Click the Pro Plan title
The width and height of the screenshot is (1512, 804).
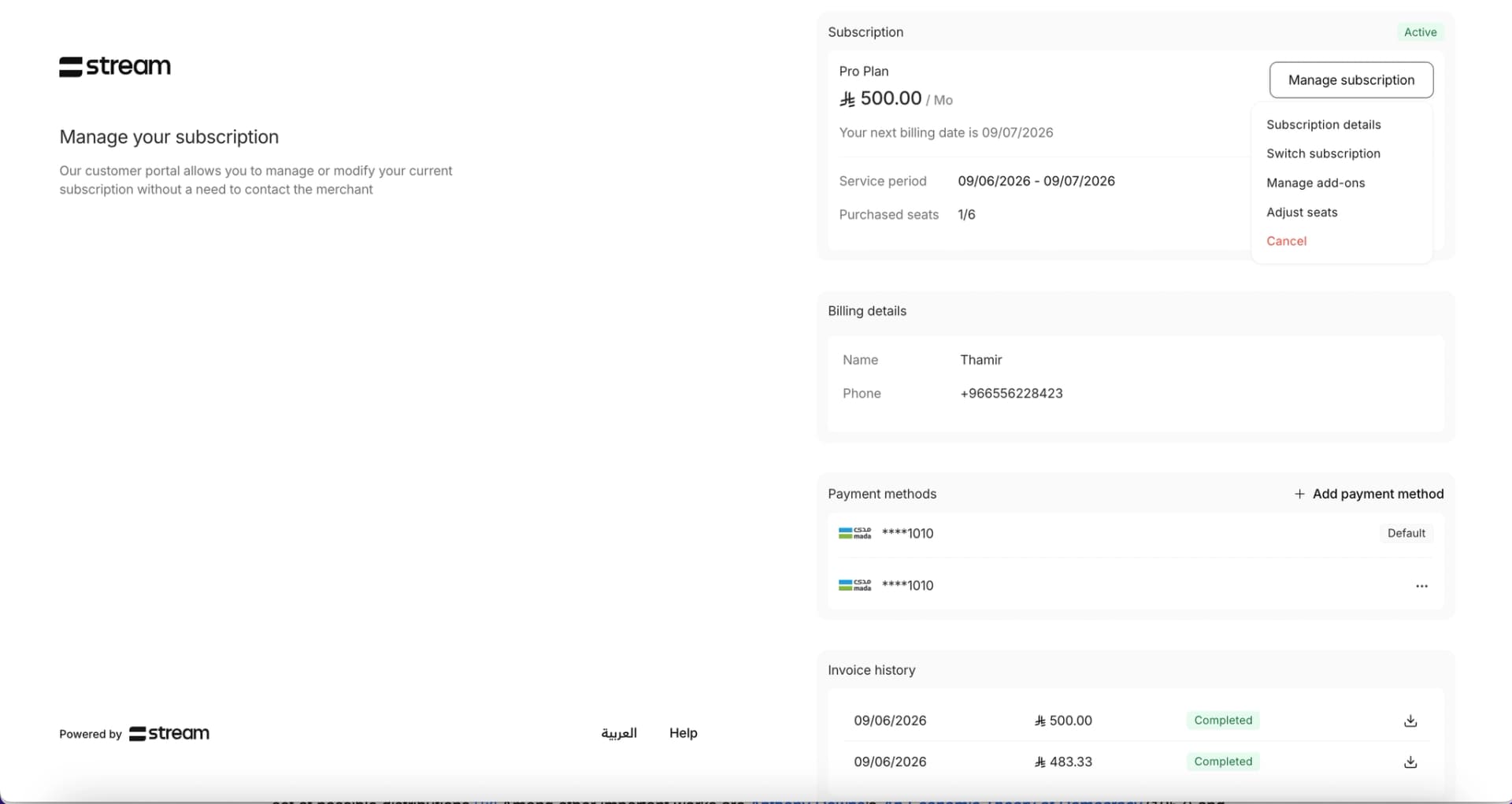click(x=864, y=71)
